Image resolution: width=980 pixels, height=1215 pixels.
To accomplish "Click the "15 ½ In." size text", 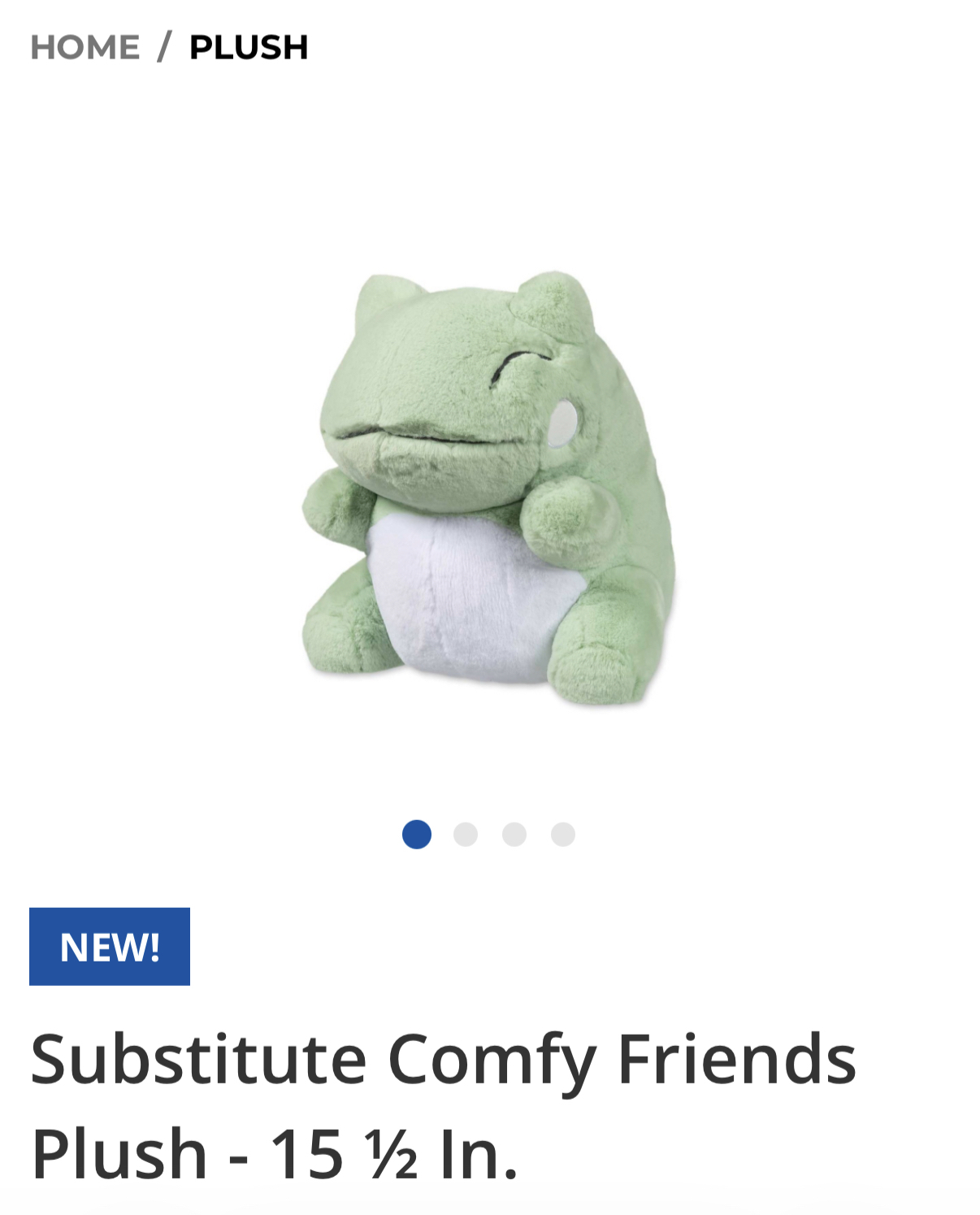I will coord(393,1153).
